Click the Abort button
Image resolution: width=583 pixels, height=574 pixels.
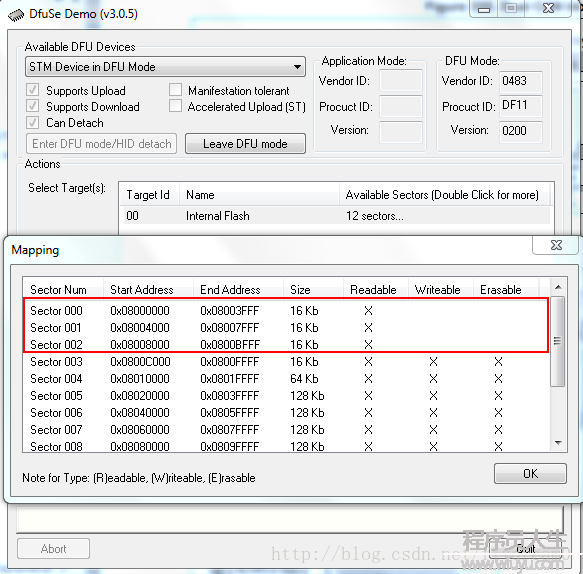[54, 549]
